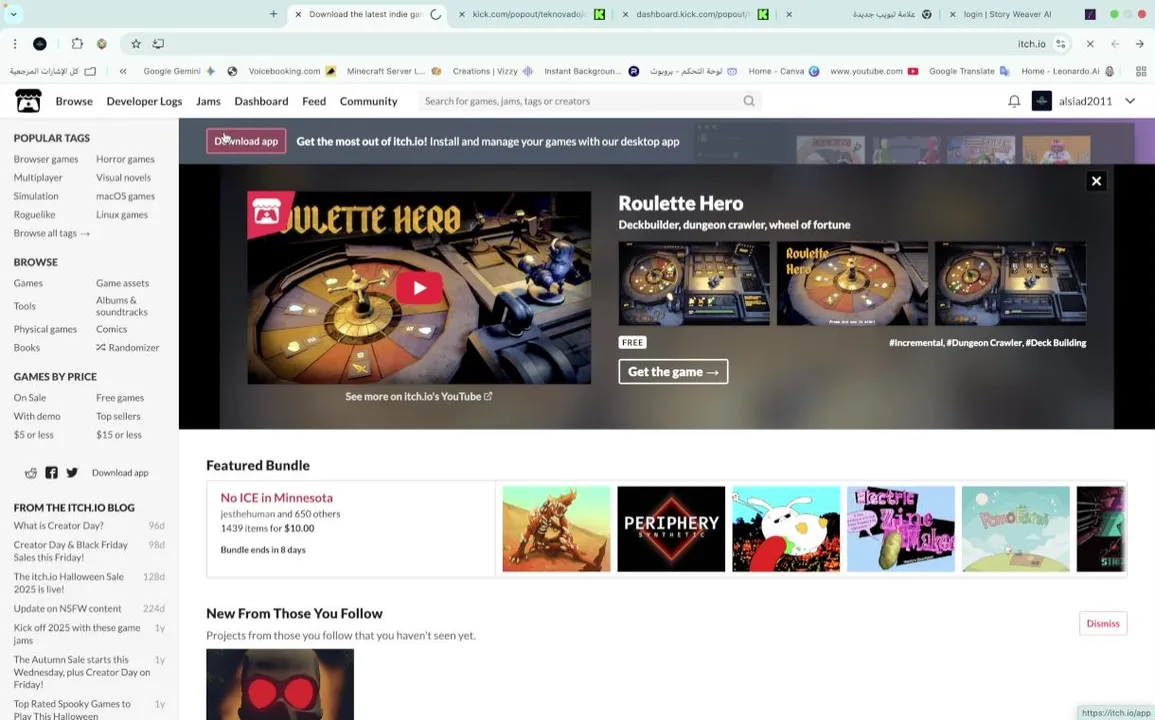Open the itch.io Reddit icon link
1155x720 pixels.
31,472
